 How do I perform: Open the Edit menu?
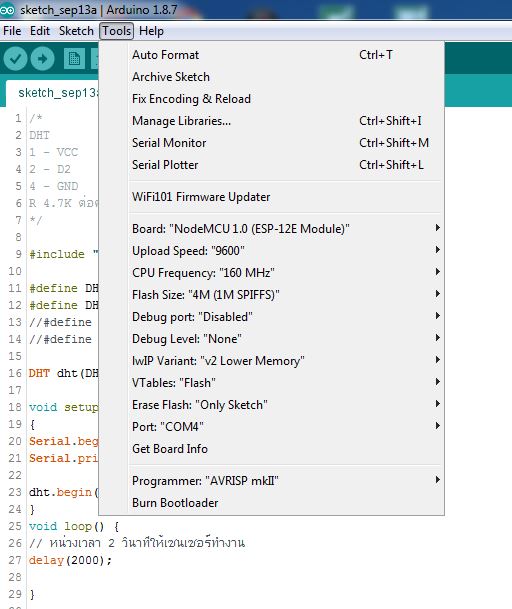click(x=40, y=31)
